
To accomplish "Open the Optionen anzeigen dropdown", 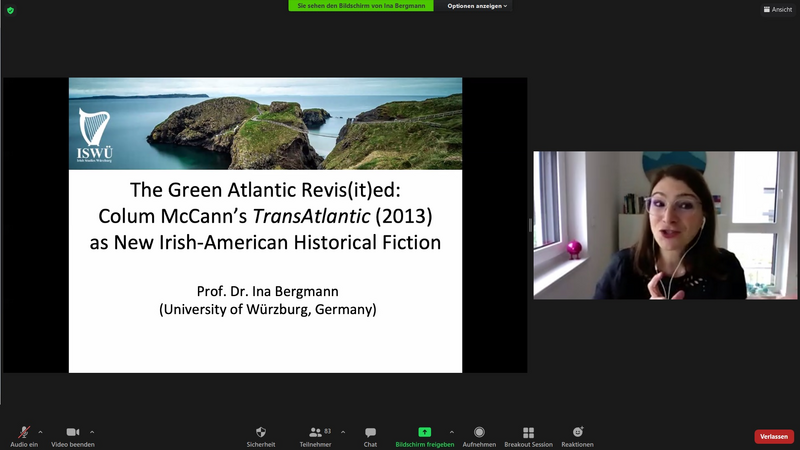I will [477, 6].
